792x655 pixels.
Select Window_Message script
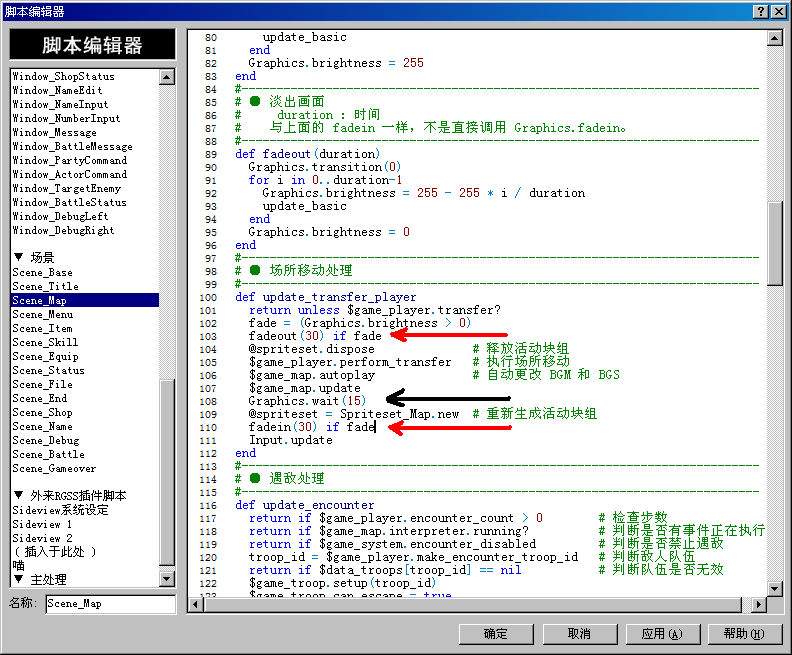(55, 133)
